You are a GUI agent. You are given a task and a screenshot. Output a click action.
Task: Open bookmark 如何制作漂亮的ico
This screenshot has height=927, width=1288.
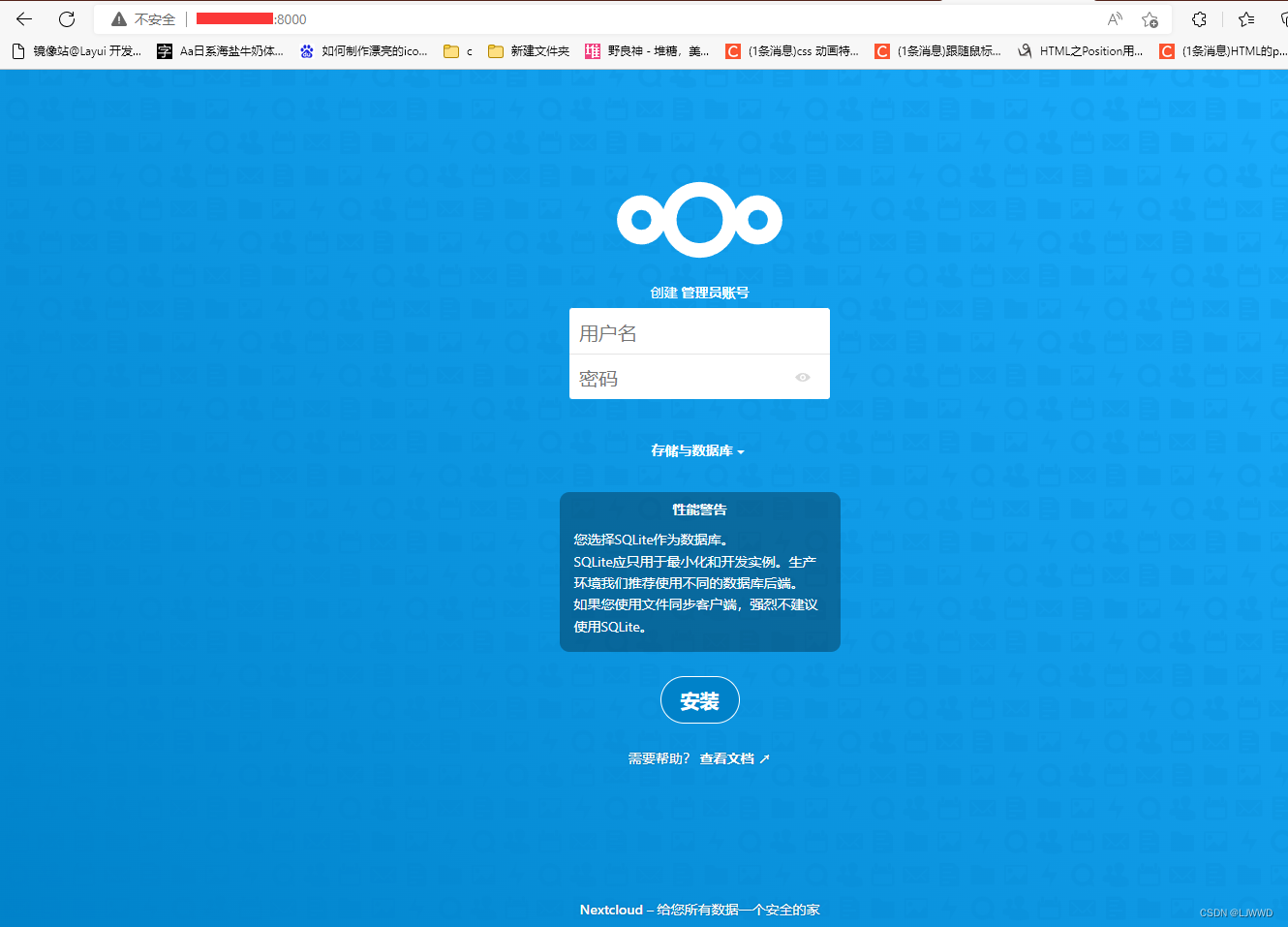(x=364, y=51)
